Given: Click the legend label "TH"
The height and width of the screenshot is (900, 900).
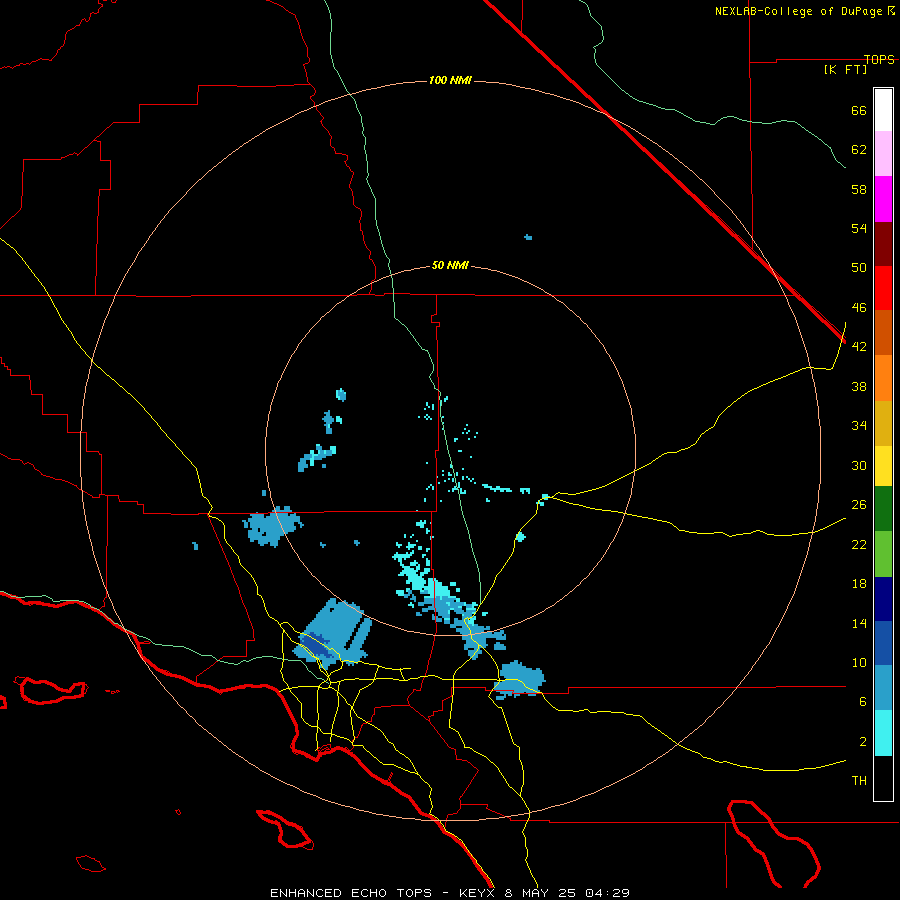Looking at the screenshot, I should [859, 780].
